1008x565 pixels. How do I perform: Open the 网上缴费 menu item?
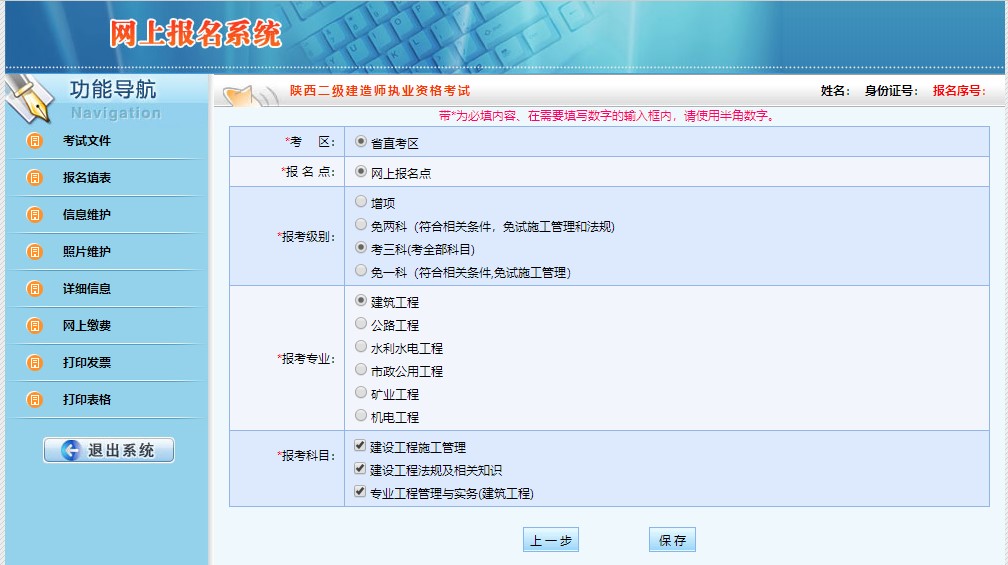click(87, 326)
